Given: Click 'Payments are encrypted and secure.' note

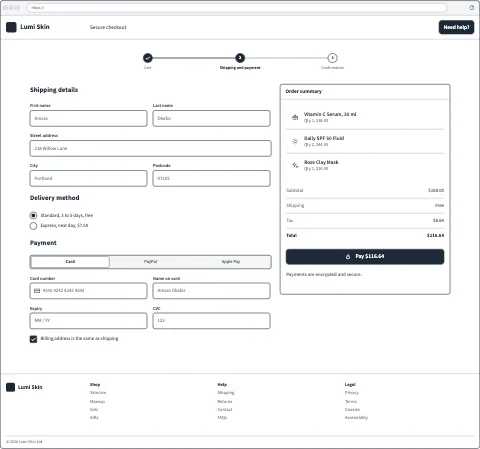Looking at the screenshot, I should (x=324, y=274).
